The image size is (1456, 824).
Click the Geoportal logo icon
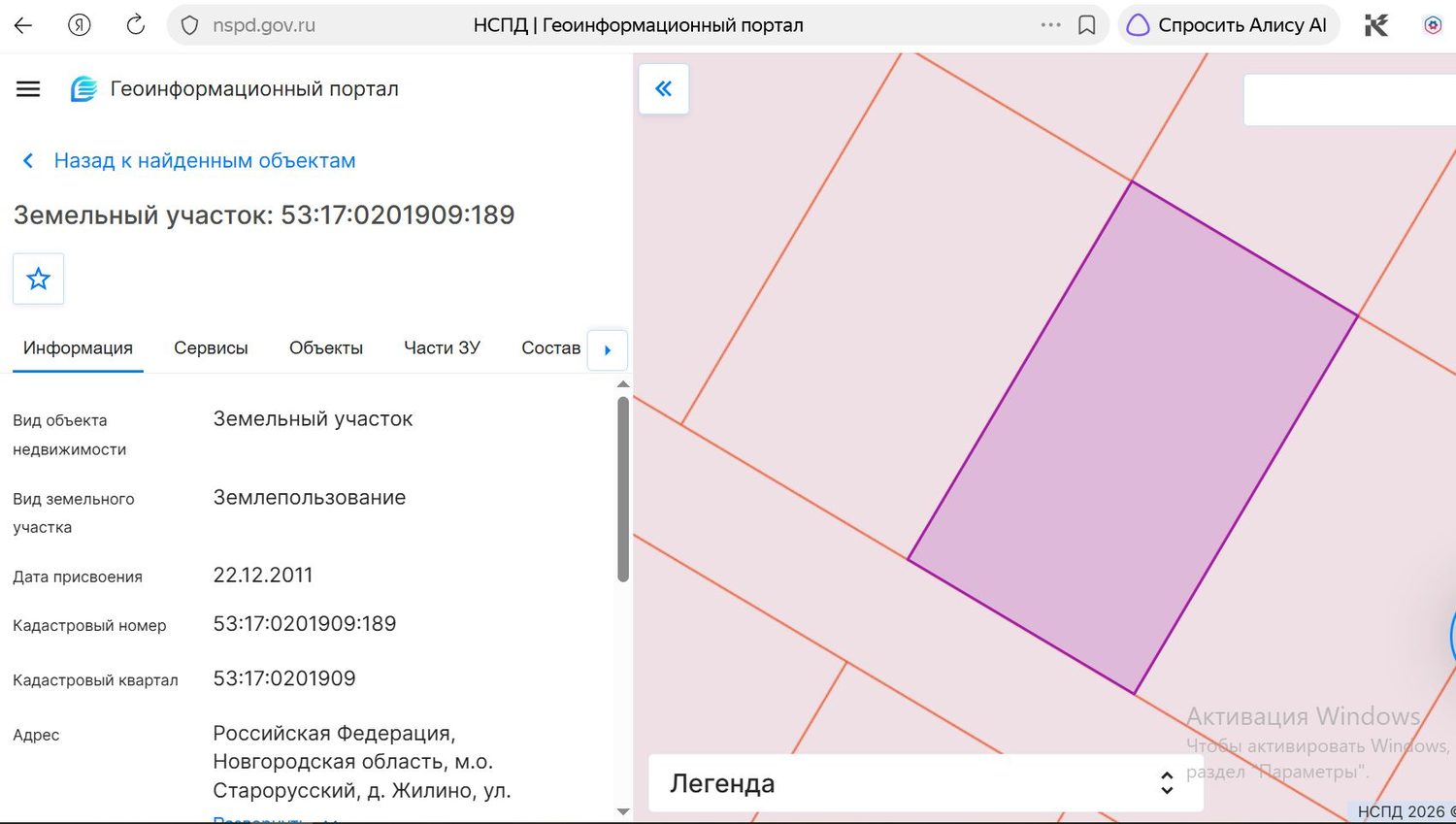point(84,89)
